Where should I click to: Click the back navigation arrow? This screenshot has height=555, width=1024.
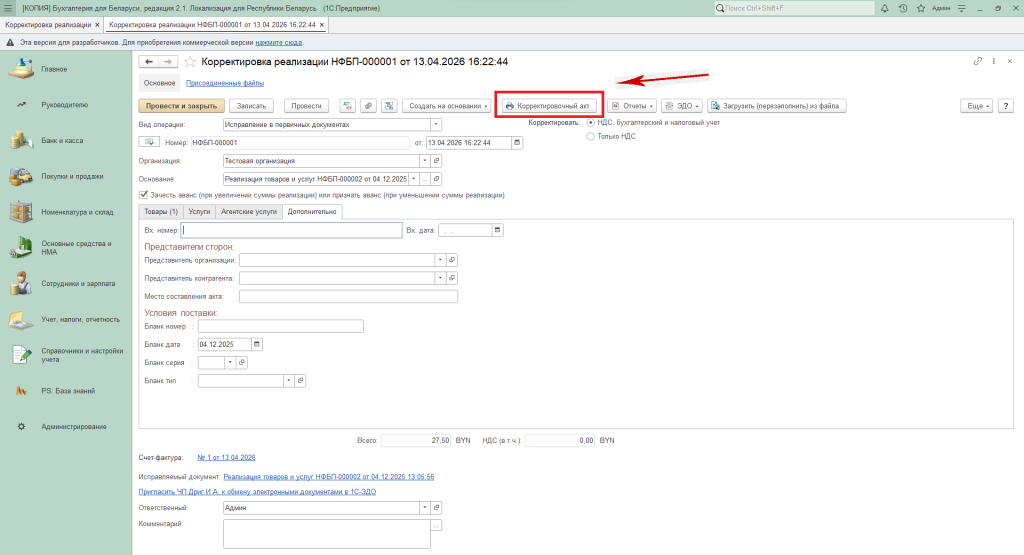coord(150,62)
